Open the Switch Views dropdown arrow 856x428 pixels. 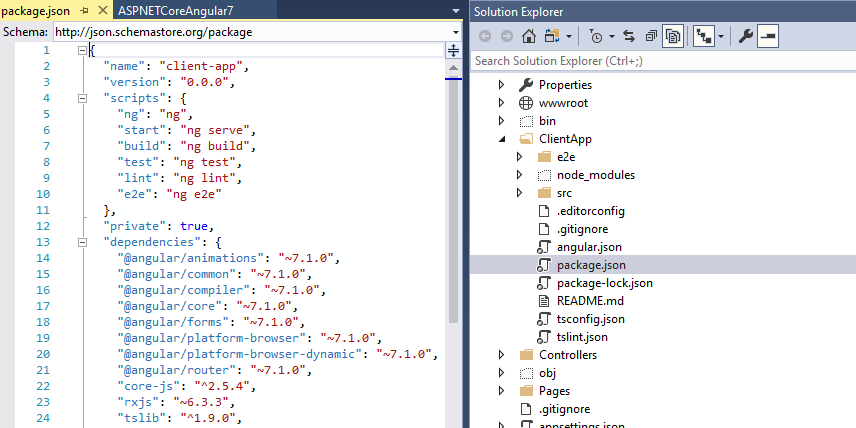[569, 37]
